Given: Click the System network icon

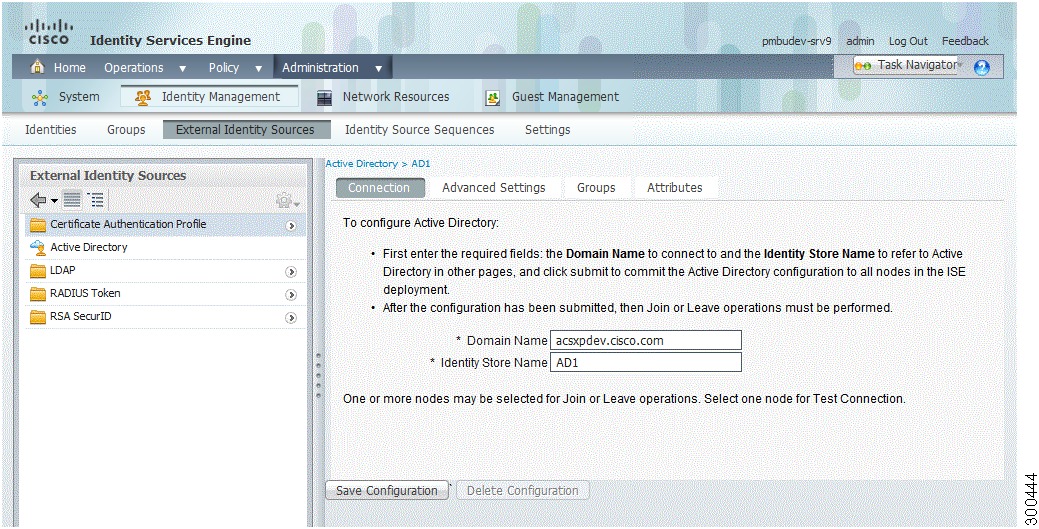Looking at the screenshot, I should 40,97.
